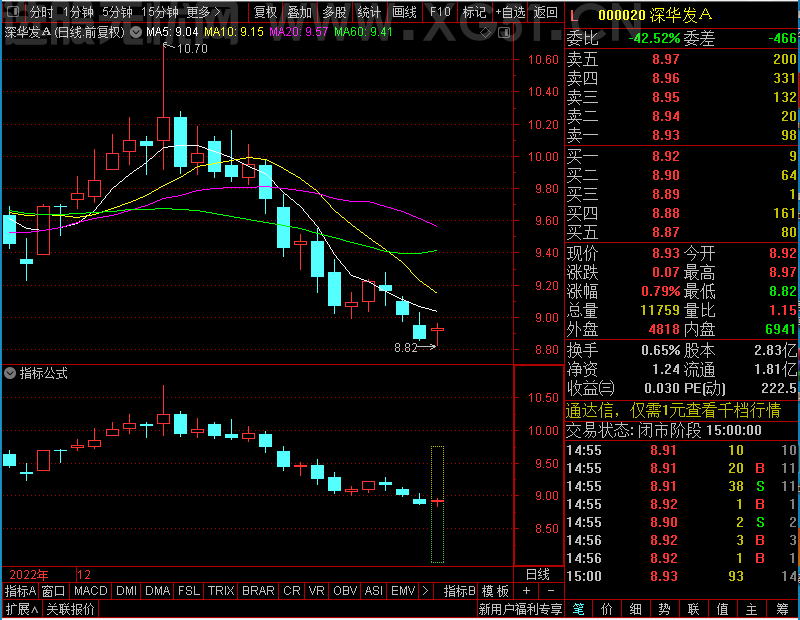
Task: Select the DMI indicator
Action: tap(127, 591)
